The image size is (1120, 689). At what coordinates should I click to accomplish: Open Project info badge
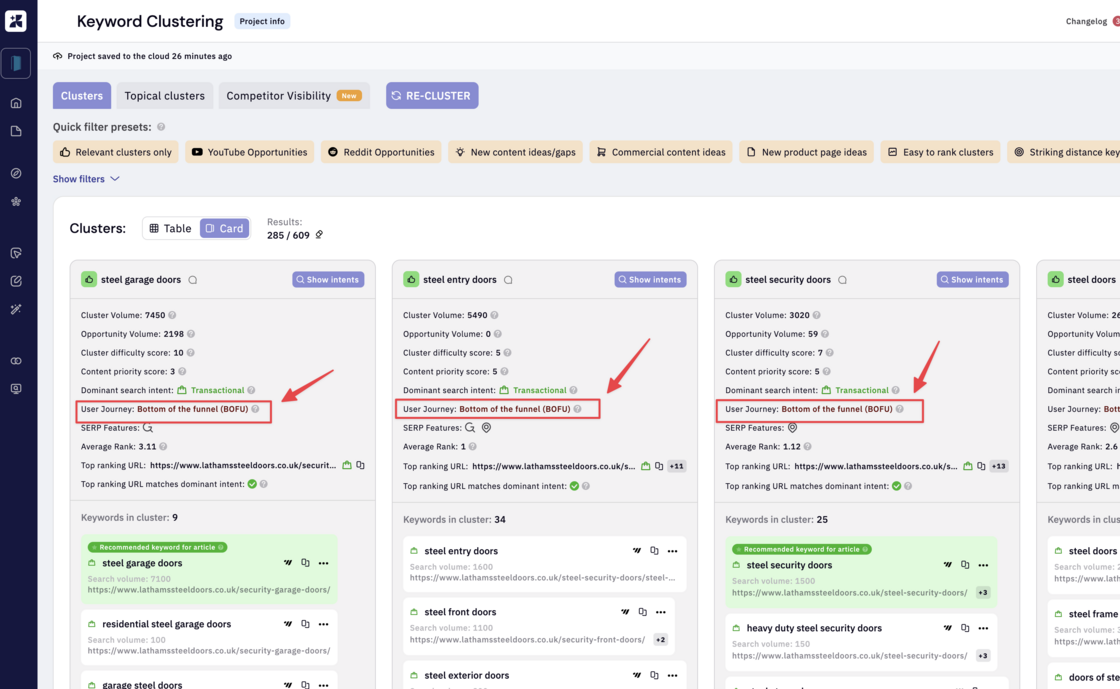(262, 21)
